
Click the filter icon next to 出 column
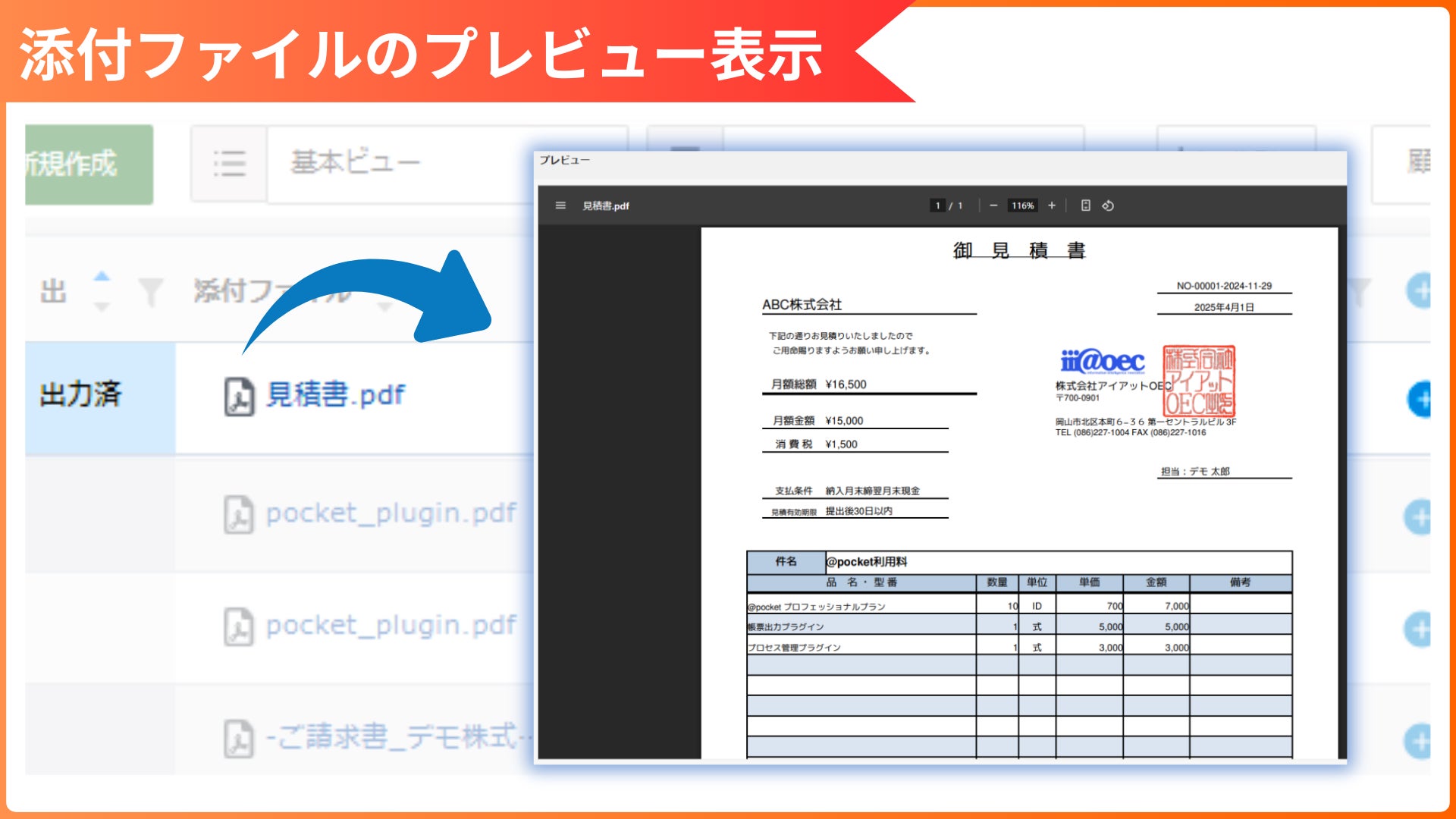coord(151,292)
